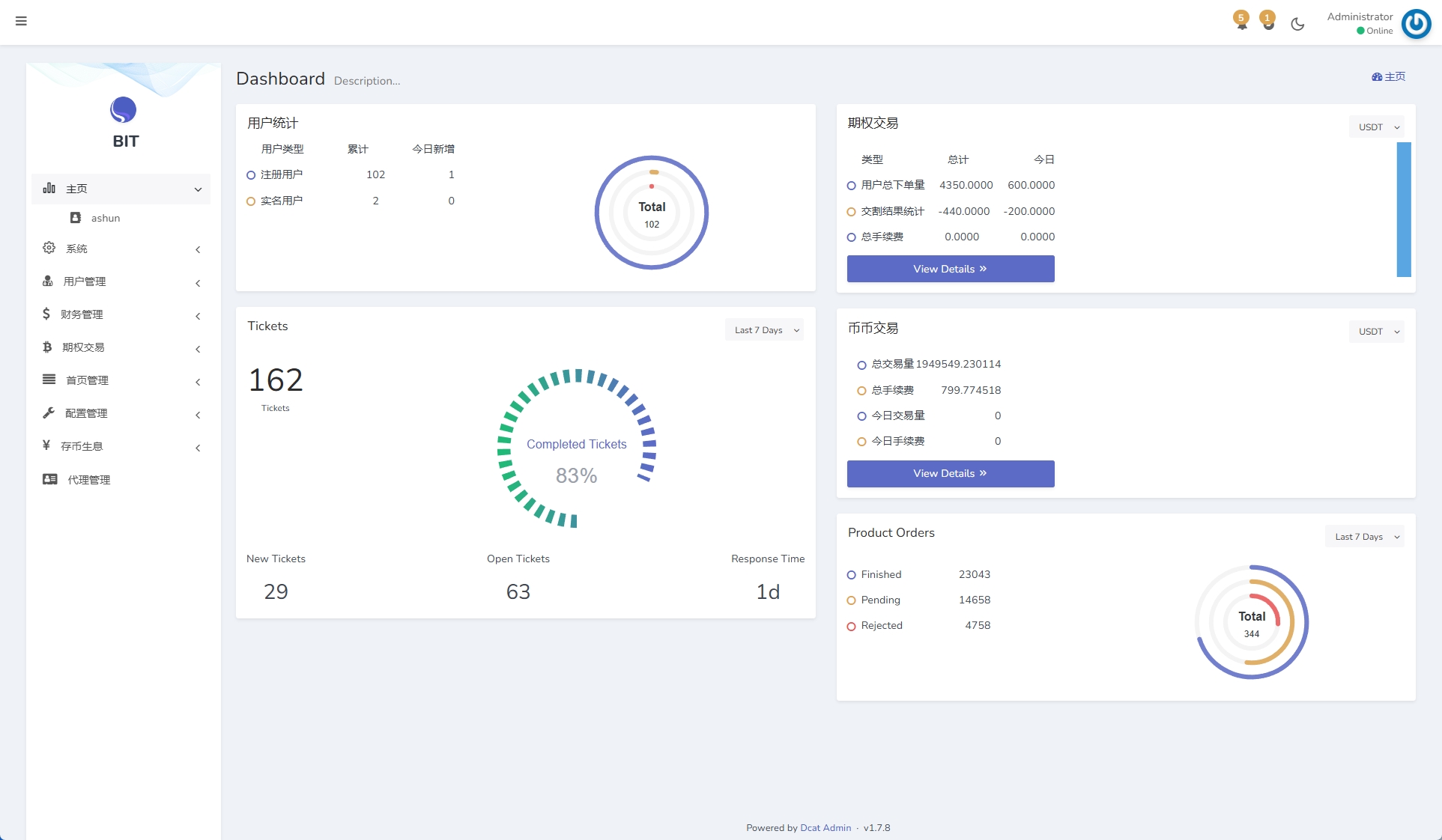Toggle the Rejected legend marker
This screenshot has width=1442, height=840.
point(851,626)
